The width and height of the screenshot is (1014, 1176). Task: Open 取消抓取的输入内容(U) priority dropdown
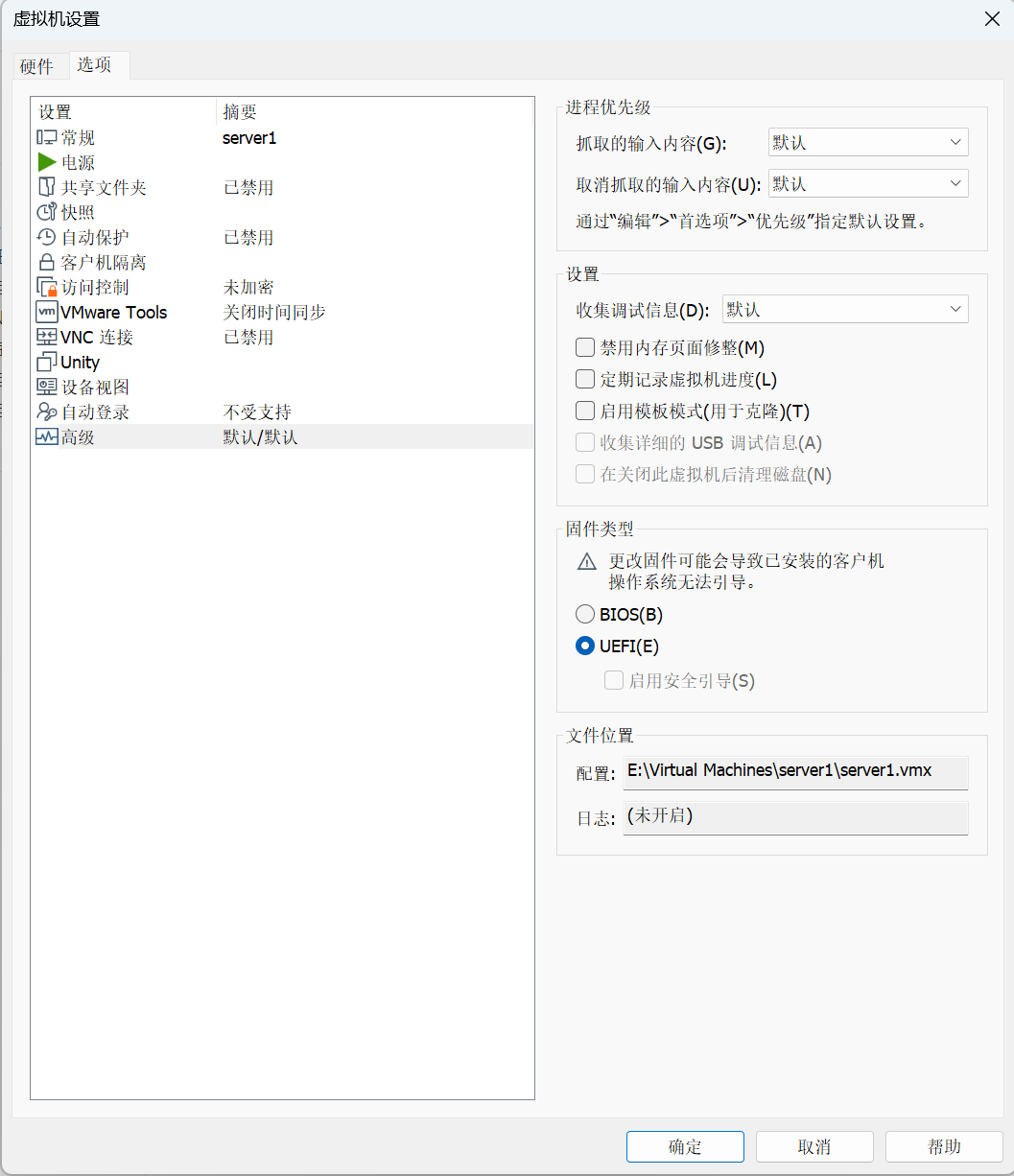[868, 183]
